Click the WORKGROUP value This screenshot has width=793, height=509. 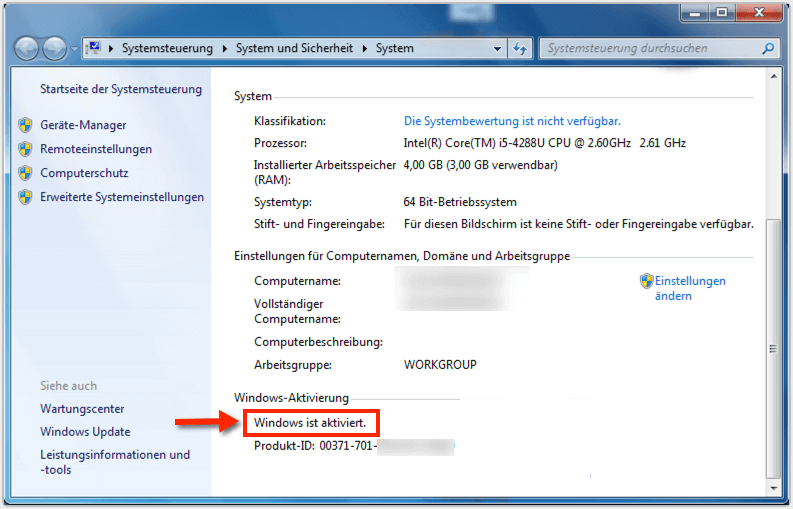[440, 365]
